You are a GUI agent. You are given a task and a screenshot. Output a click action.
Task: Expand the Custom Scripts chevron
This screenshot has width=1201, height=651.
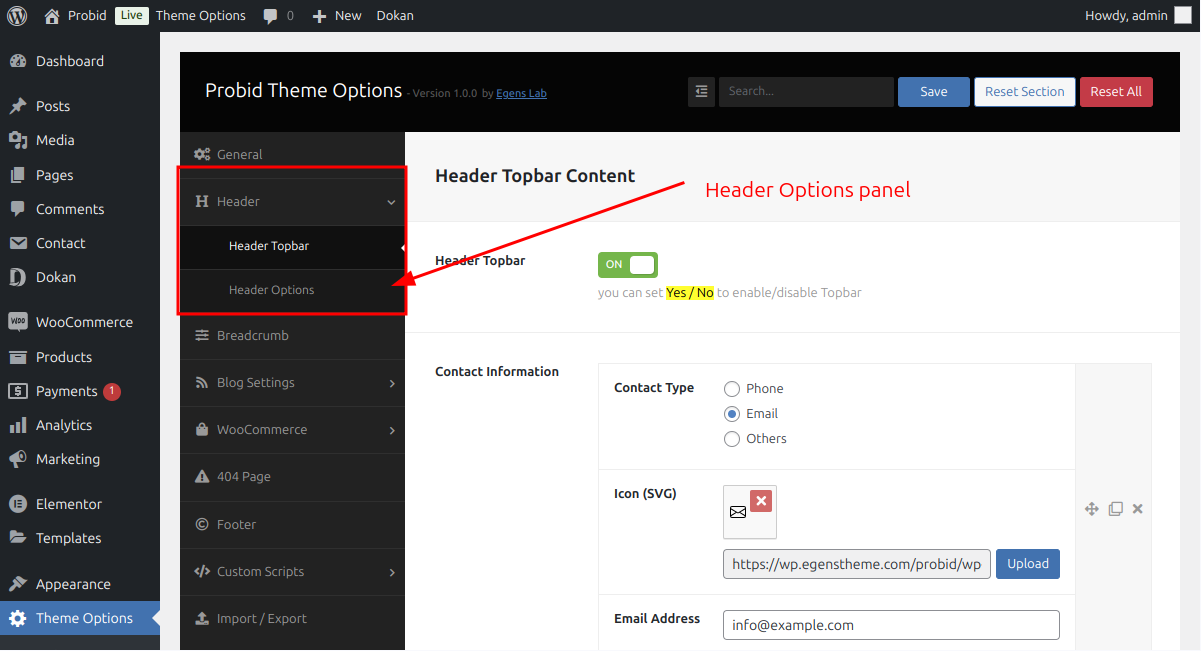click(391, 572)
